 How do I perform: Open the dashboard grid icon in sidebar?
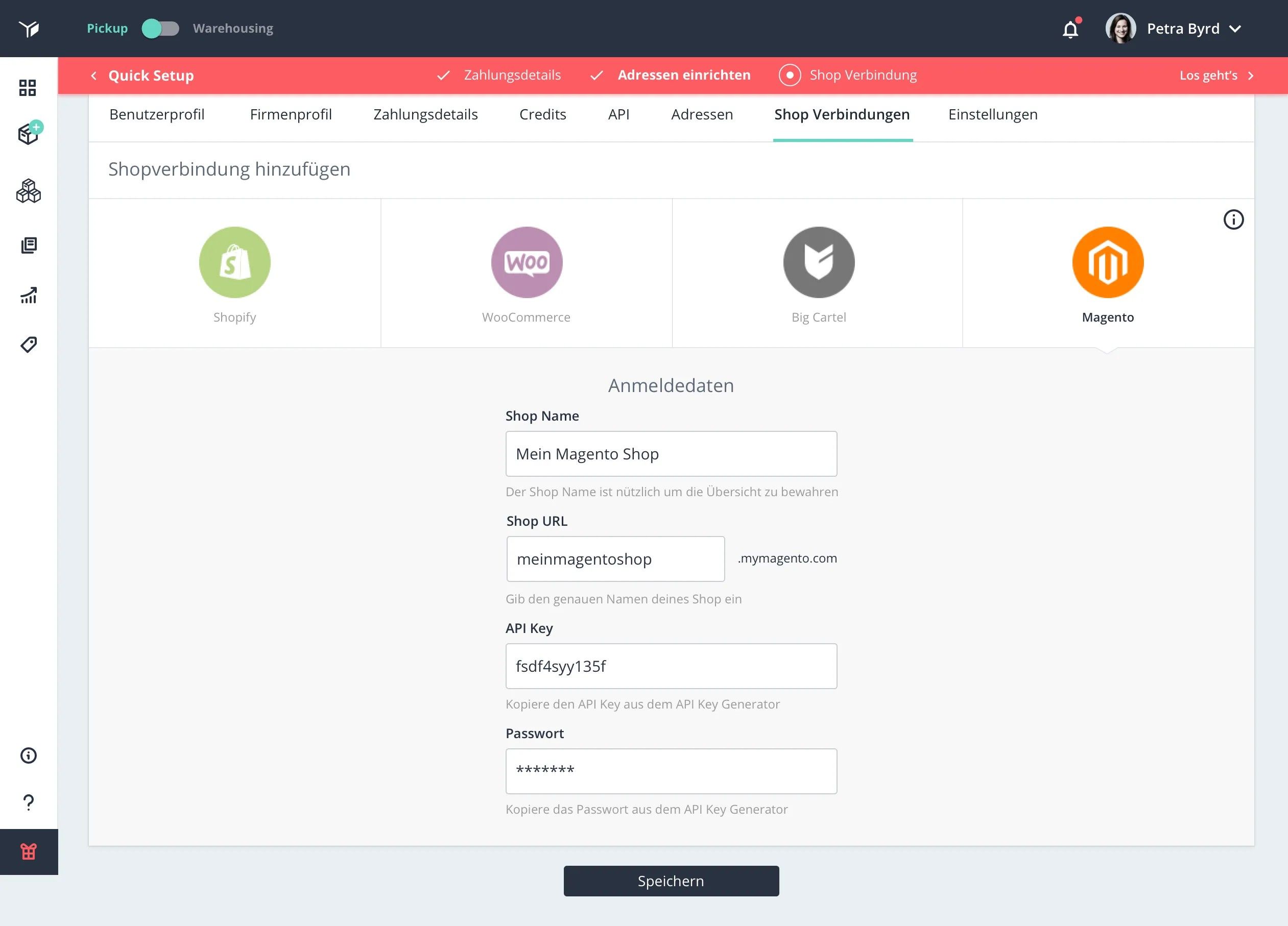[27, 88]
